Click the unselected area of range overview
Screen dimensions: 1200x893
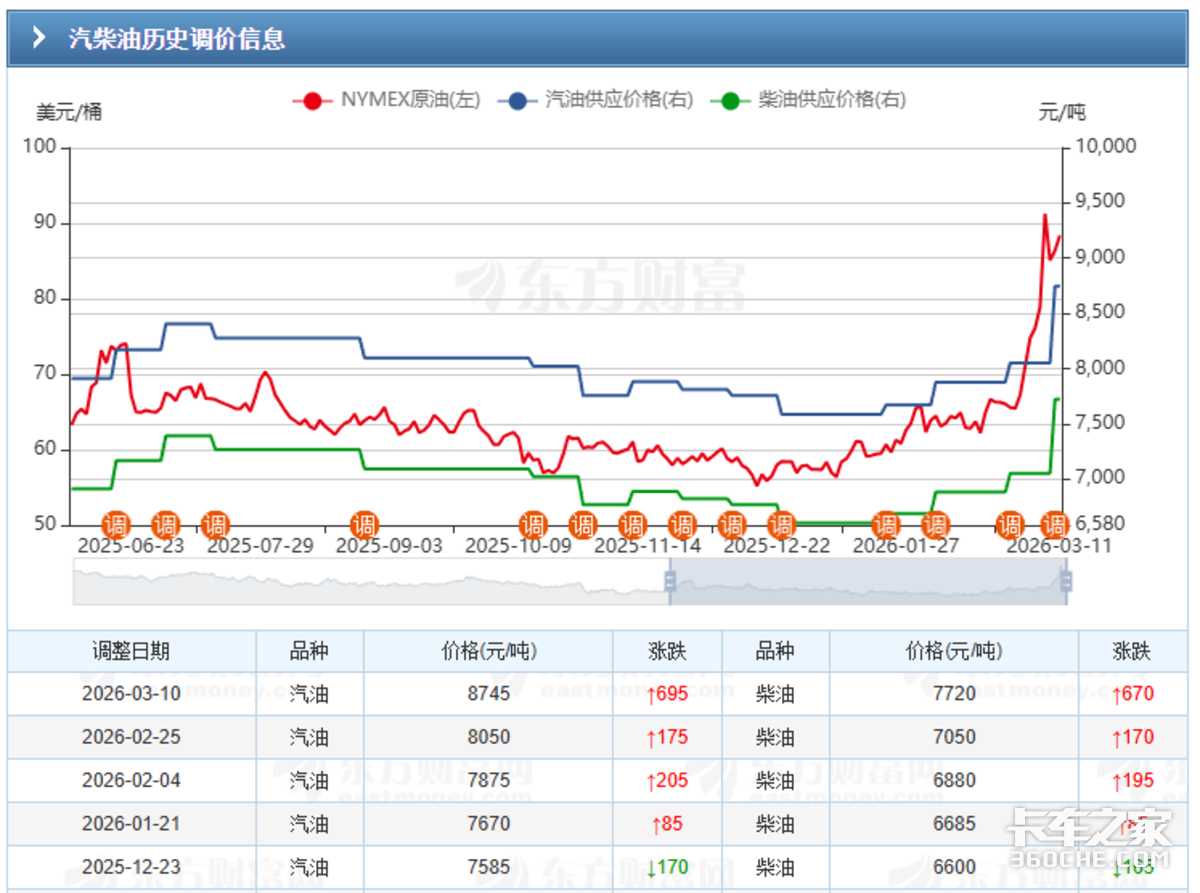370,581
